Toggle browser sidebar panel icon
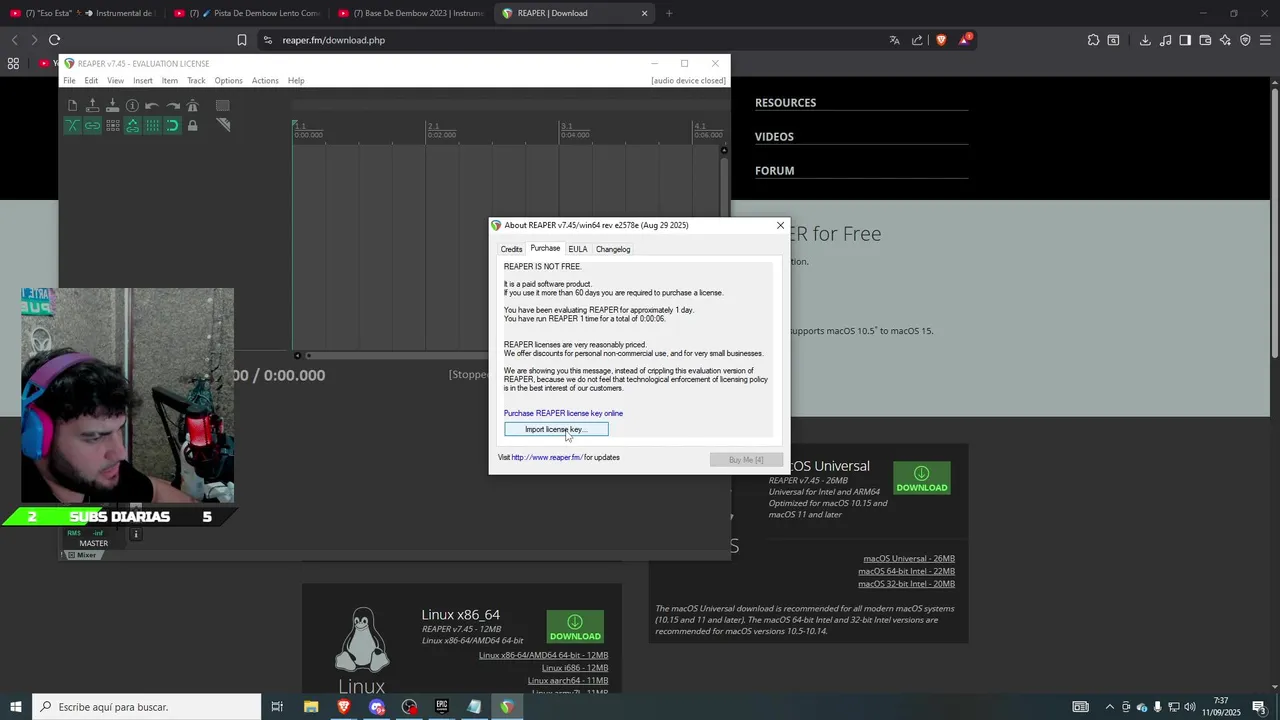Viewport: 1280px width, 720px height. (1185, 40)
